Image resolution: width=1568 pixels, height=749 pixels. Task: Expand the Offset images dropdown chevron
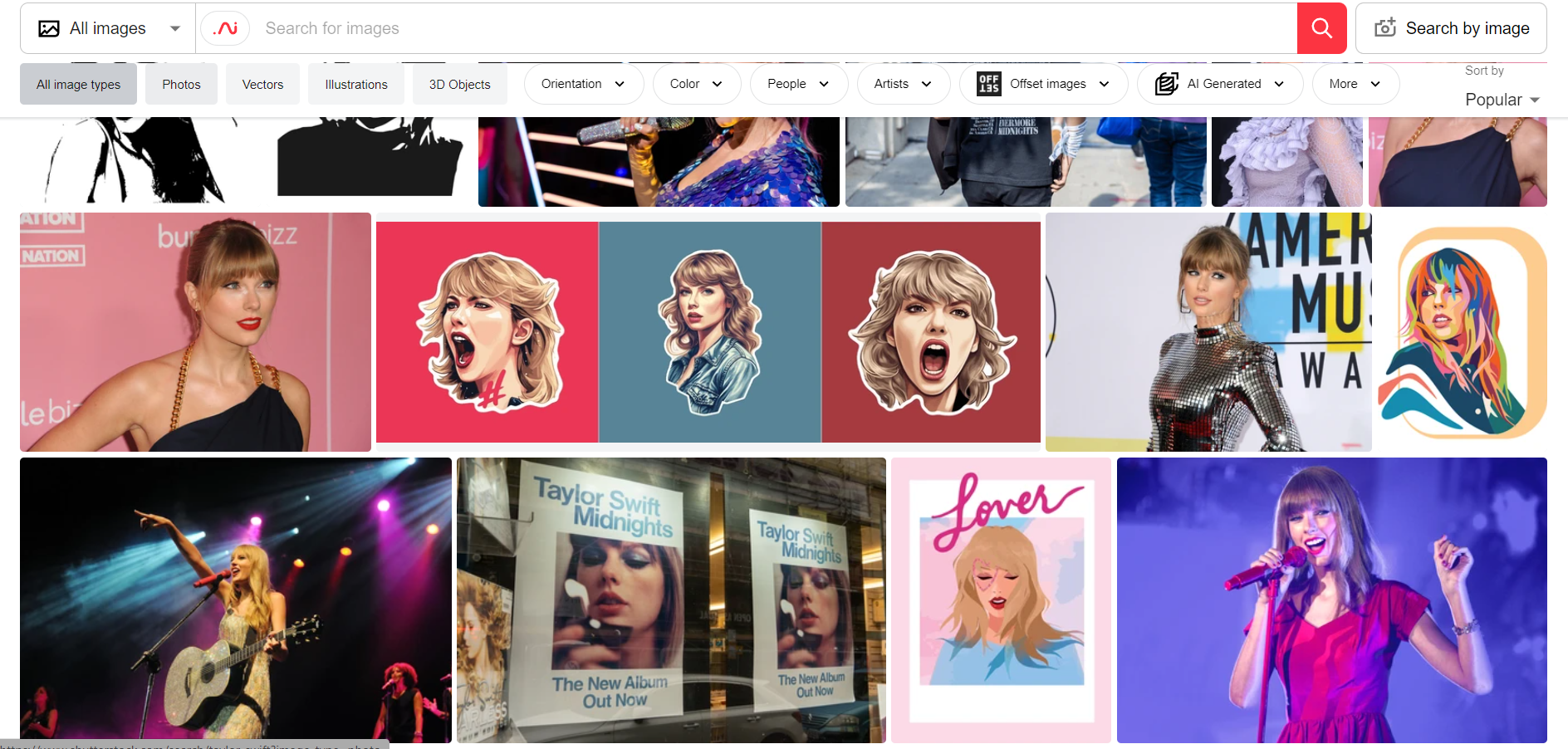click(1104, 84)
